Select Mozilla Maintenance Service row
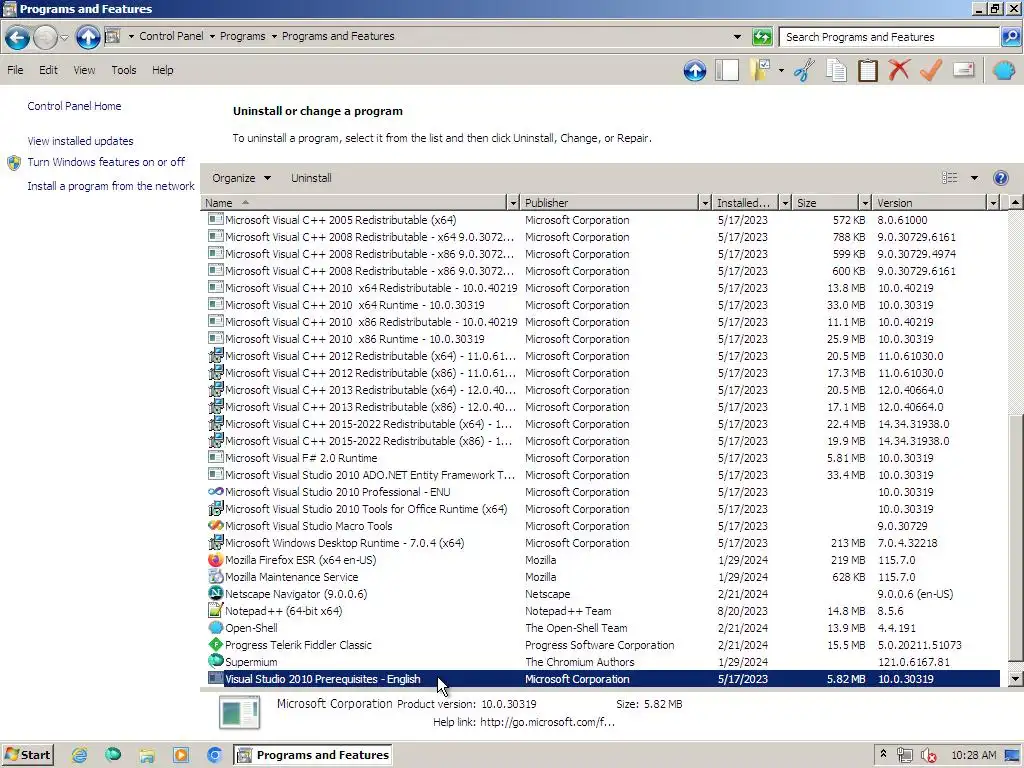This screenshot has height=768, width=1024. [603, 577]
